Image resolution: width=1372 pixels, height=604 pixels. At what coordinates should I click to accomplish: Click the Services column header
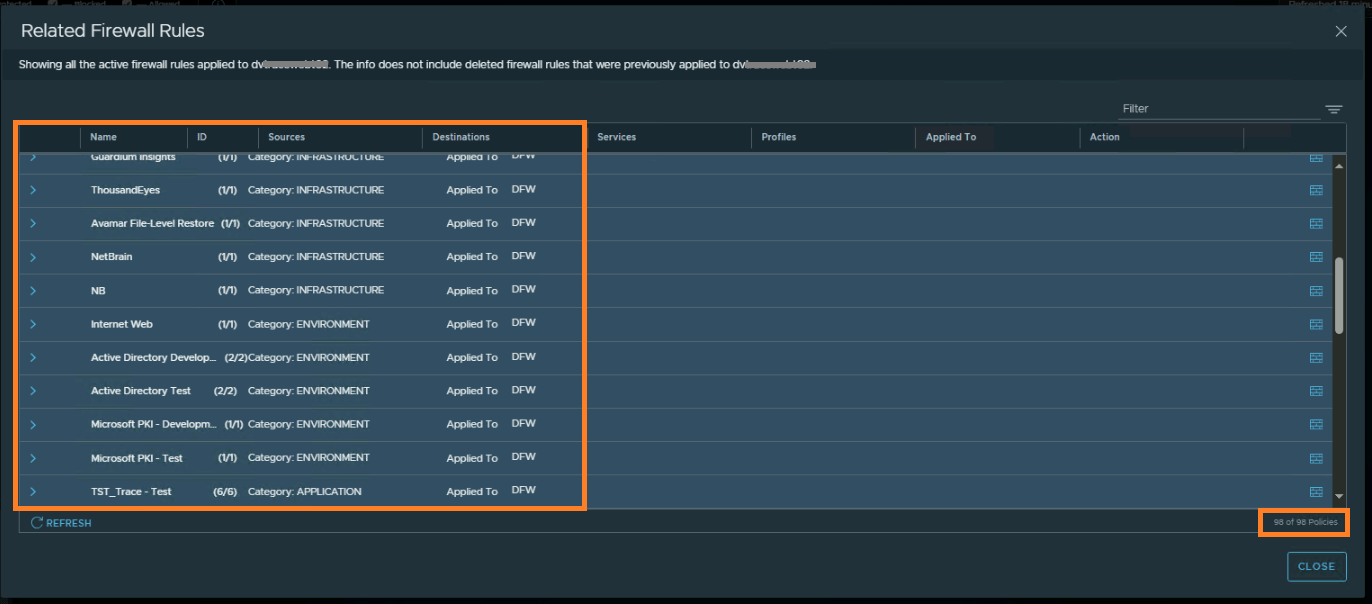point(616,137)
